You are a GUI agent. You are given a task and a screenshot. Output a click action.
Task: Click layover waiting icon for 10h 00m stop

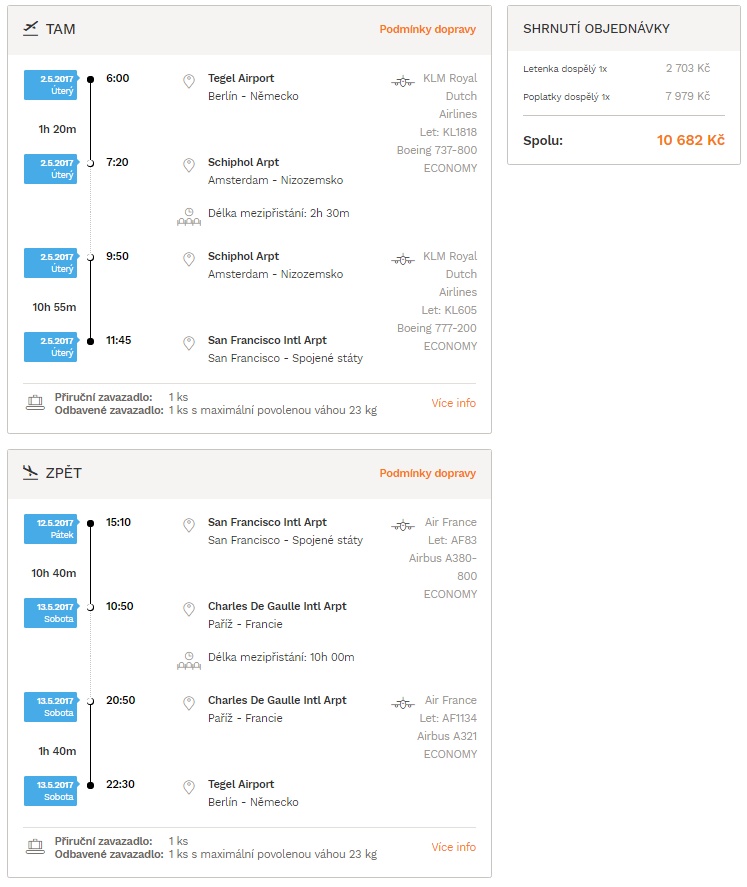pos(189,661)
